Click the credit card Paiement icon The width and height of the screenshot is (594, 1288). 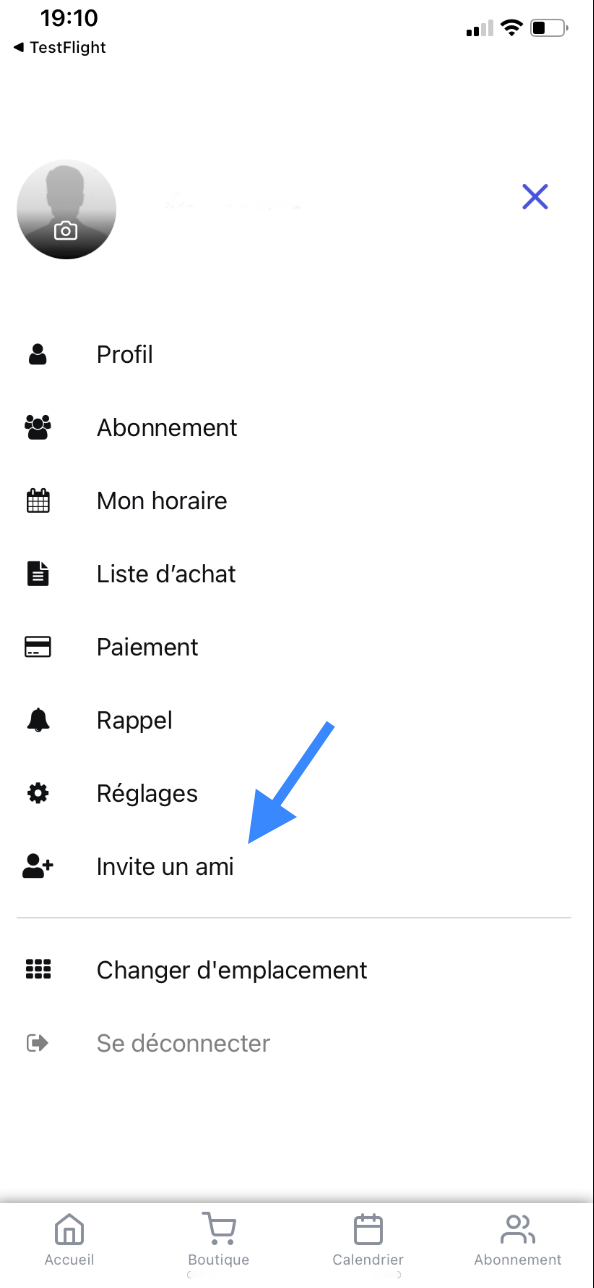click(x=38, y=647)
